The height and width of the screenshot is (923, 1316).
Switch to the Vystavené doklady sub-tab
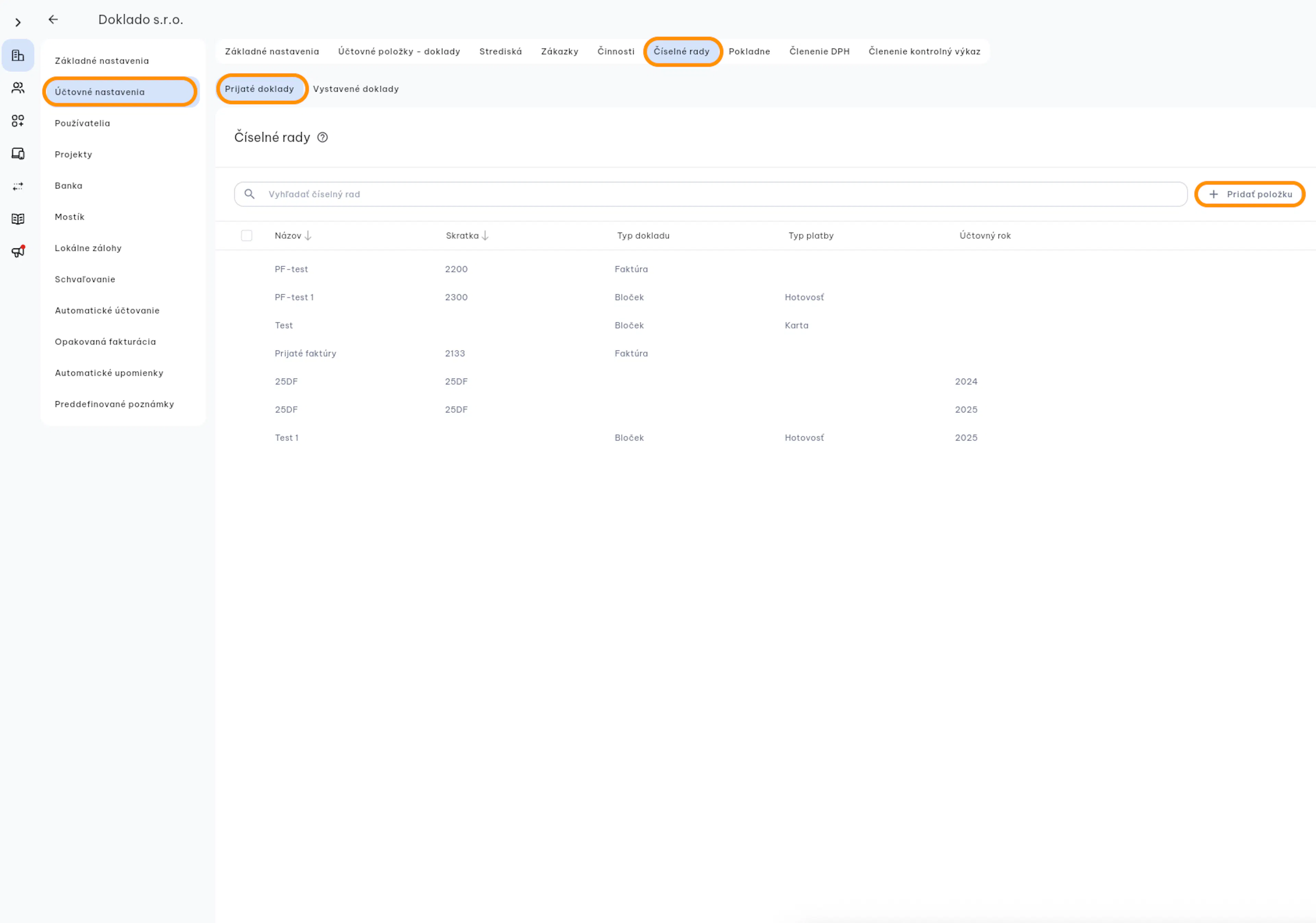pos(355,89)
